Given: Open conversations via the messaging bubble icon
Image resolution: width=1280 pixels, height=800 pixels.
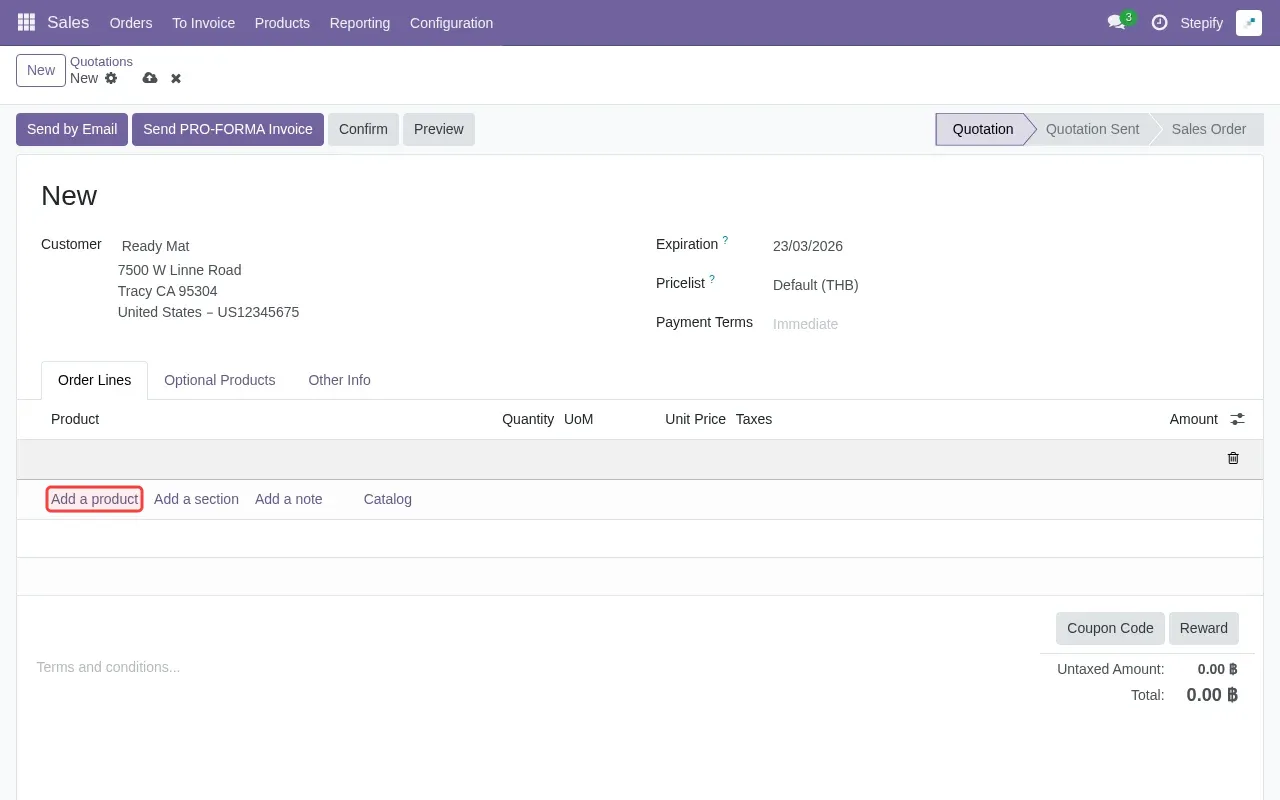Looking at the screenshot, I should click(1116, 23).
